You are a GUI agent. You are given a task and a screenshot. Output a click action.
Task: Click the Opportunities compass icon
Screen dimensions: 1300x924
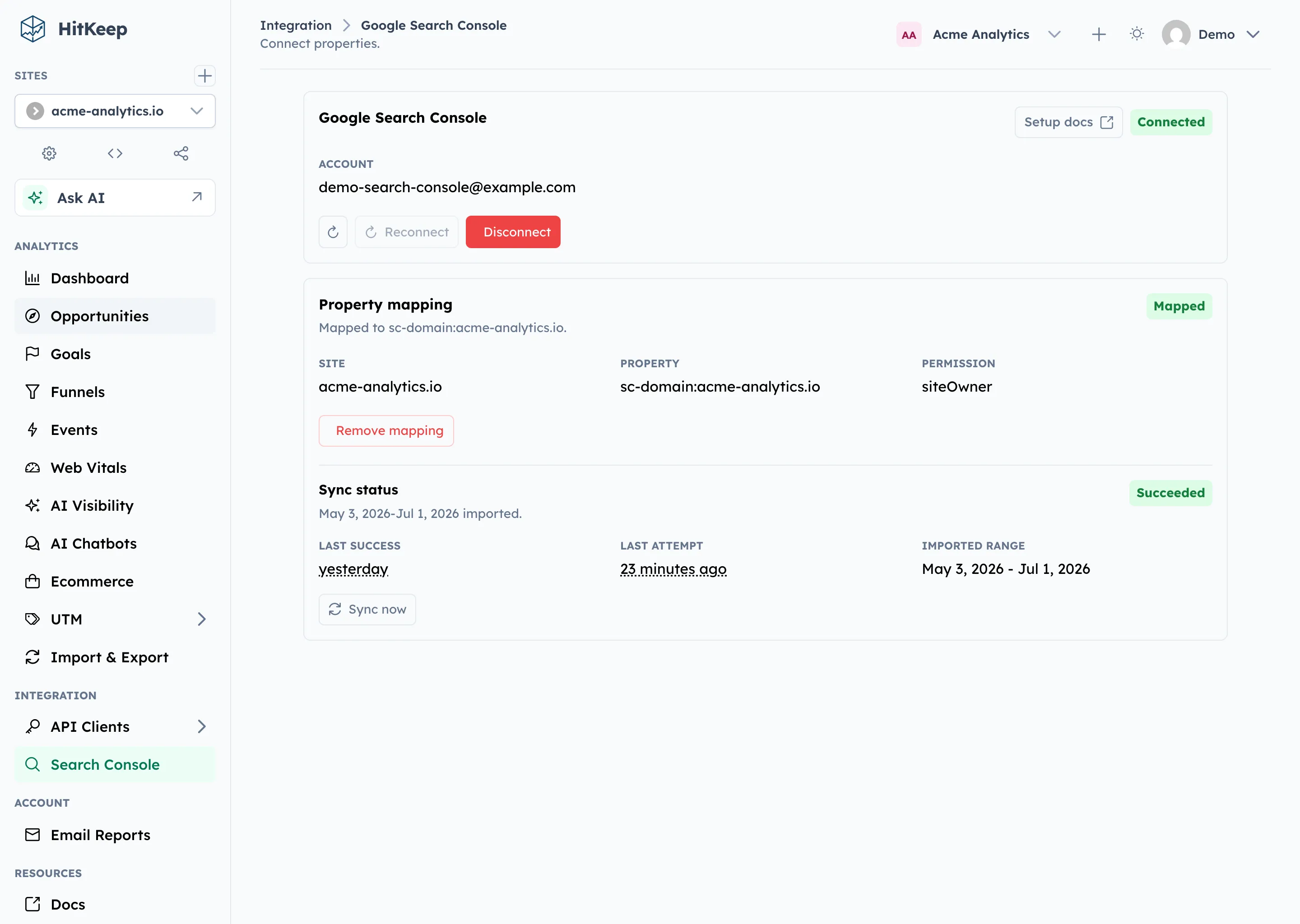[x=32, y=316]
